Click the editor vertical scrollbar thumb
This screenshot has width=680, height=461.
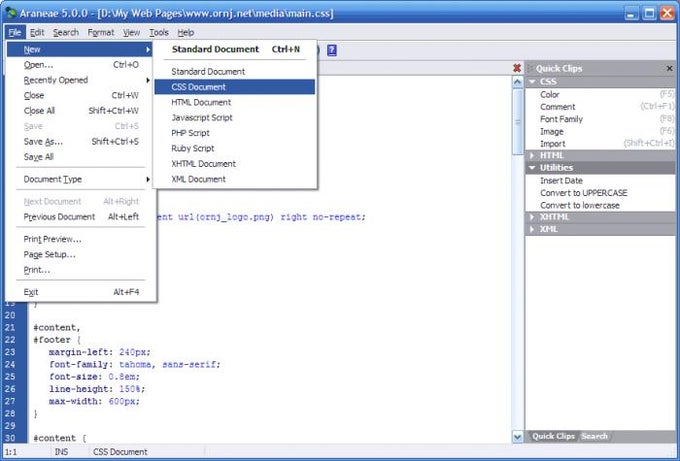coord(517,122)
